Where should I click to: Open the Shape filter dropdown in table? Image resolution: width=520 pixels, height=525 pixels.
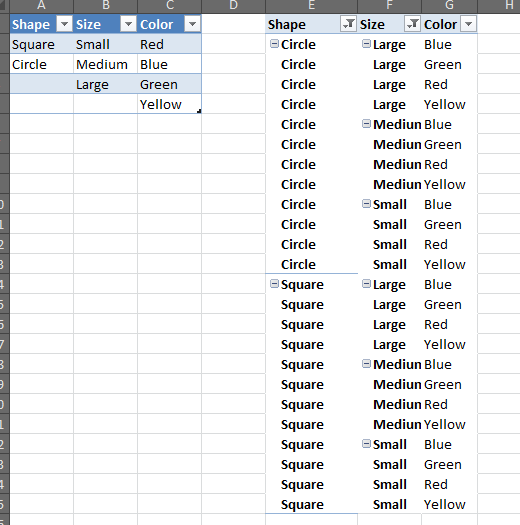(x=64, y=24)
